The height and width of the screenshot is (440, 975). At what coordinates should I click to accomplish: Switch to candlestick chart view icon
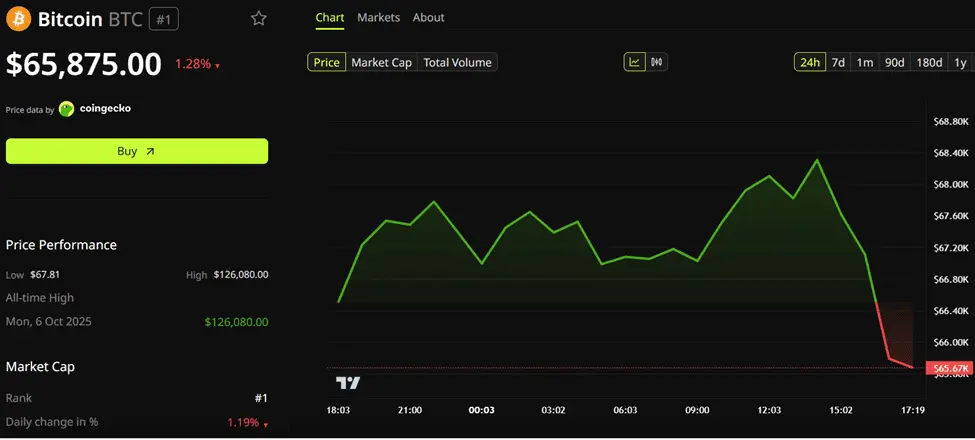[x=656, y=62]
